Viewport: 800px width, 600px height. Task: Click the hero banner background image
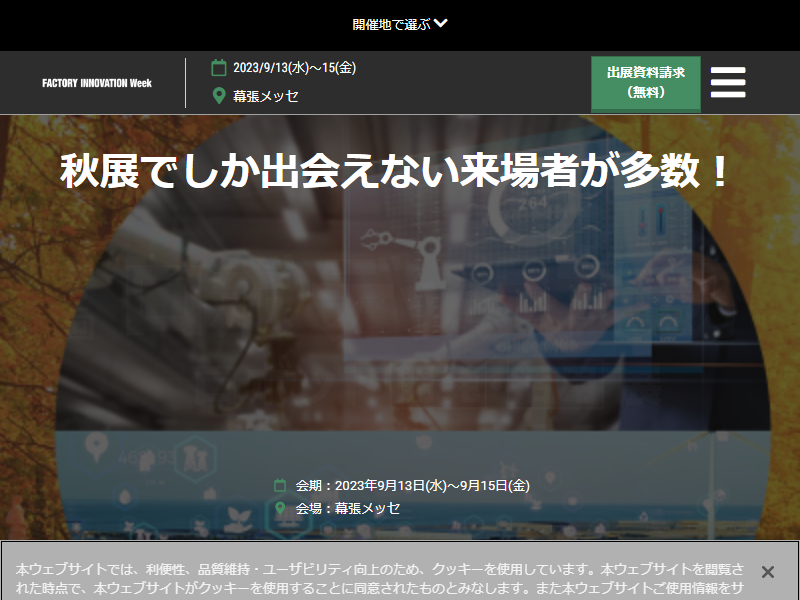click(x=400, y=327)
